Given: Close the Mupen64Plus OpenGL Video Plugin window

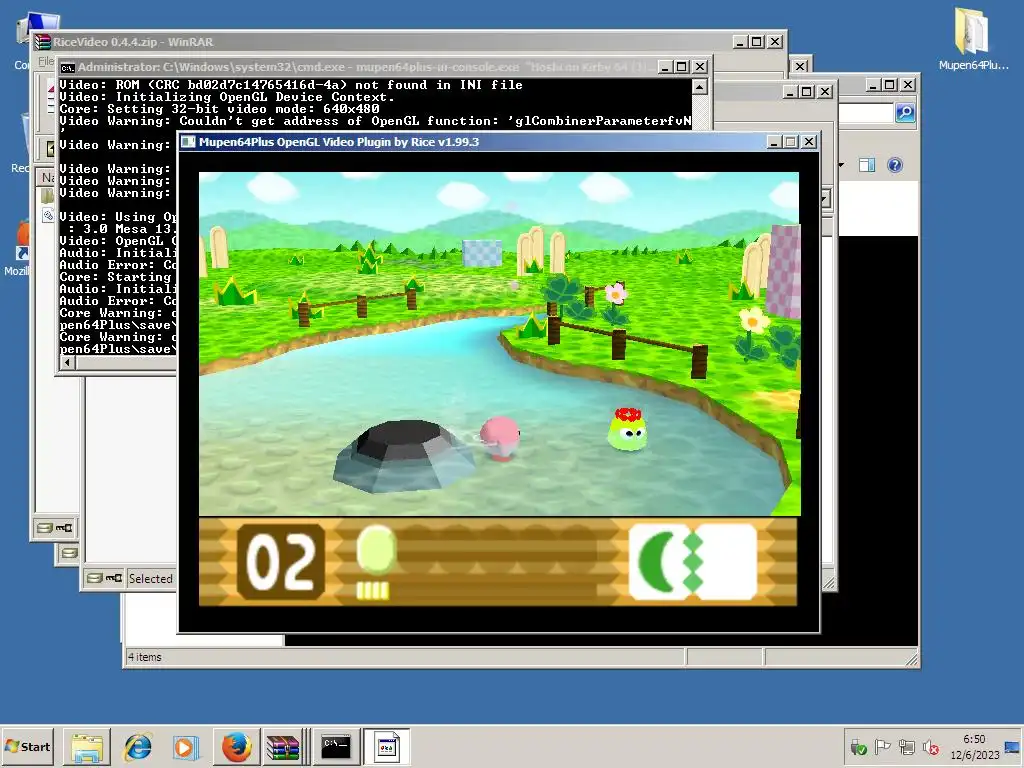Looking at the screenshot, I should point(808,142).
